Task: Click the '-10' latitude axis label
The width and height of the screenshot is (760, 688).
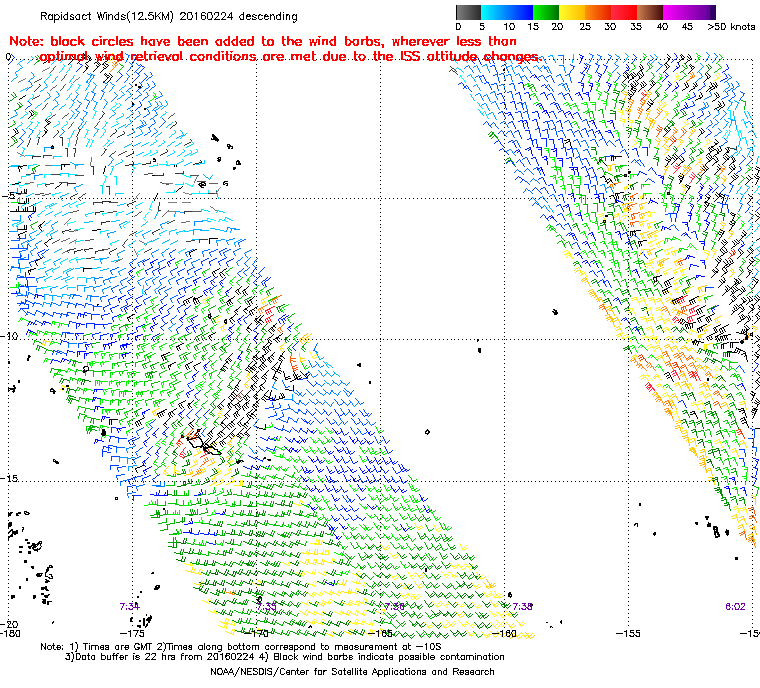Action: [x=9, y=336]
